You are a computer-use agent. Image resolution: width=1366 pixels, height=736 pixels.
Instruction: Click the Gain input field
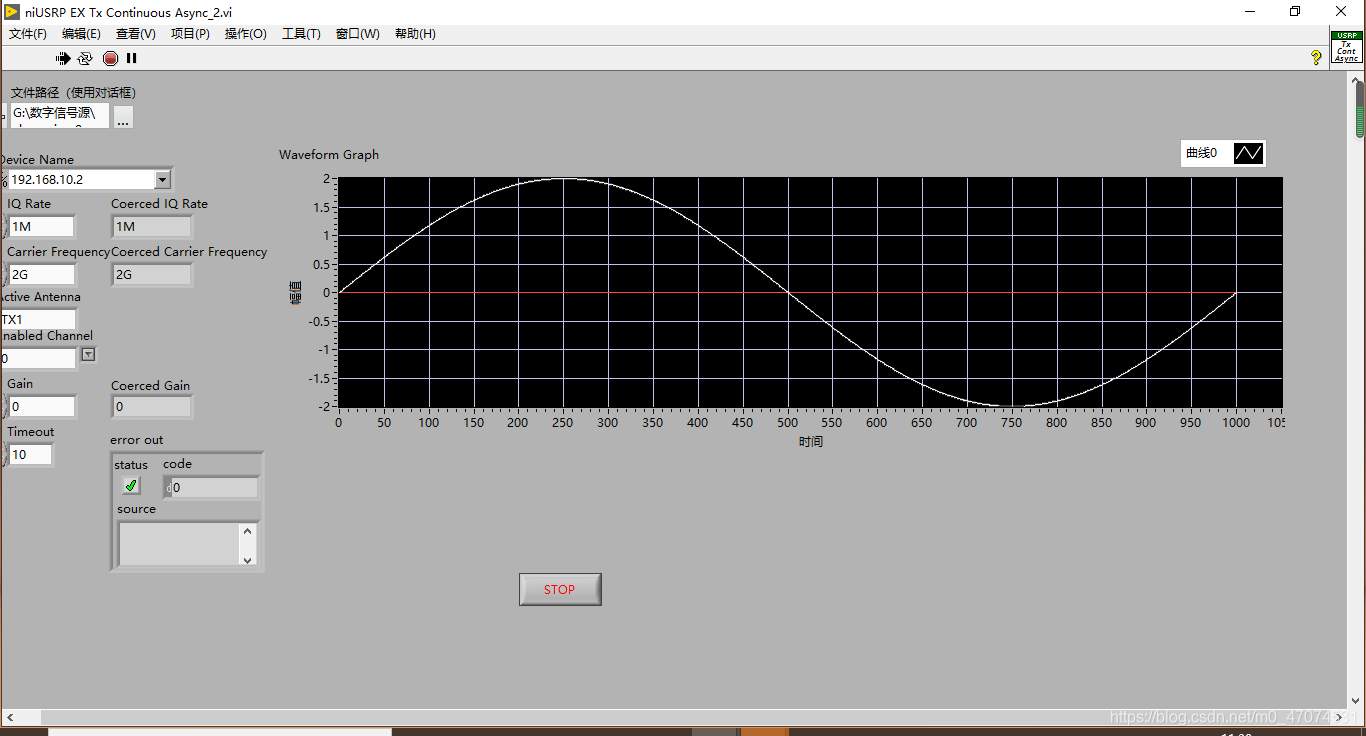pos(41,406)
